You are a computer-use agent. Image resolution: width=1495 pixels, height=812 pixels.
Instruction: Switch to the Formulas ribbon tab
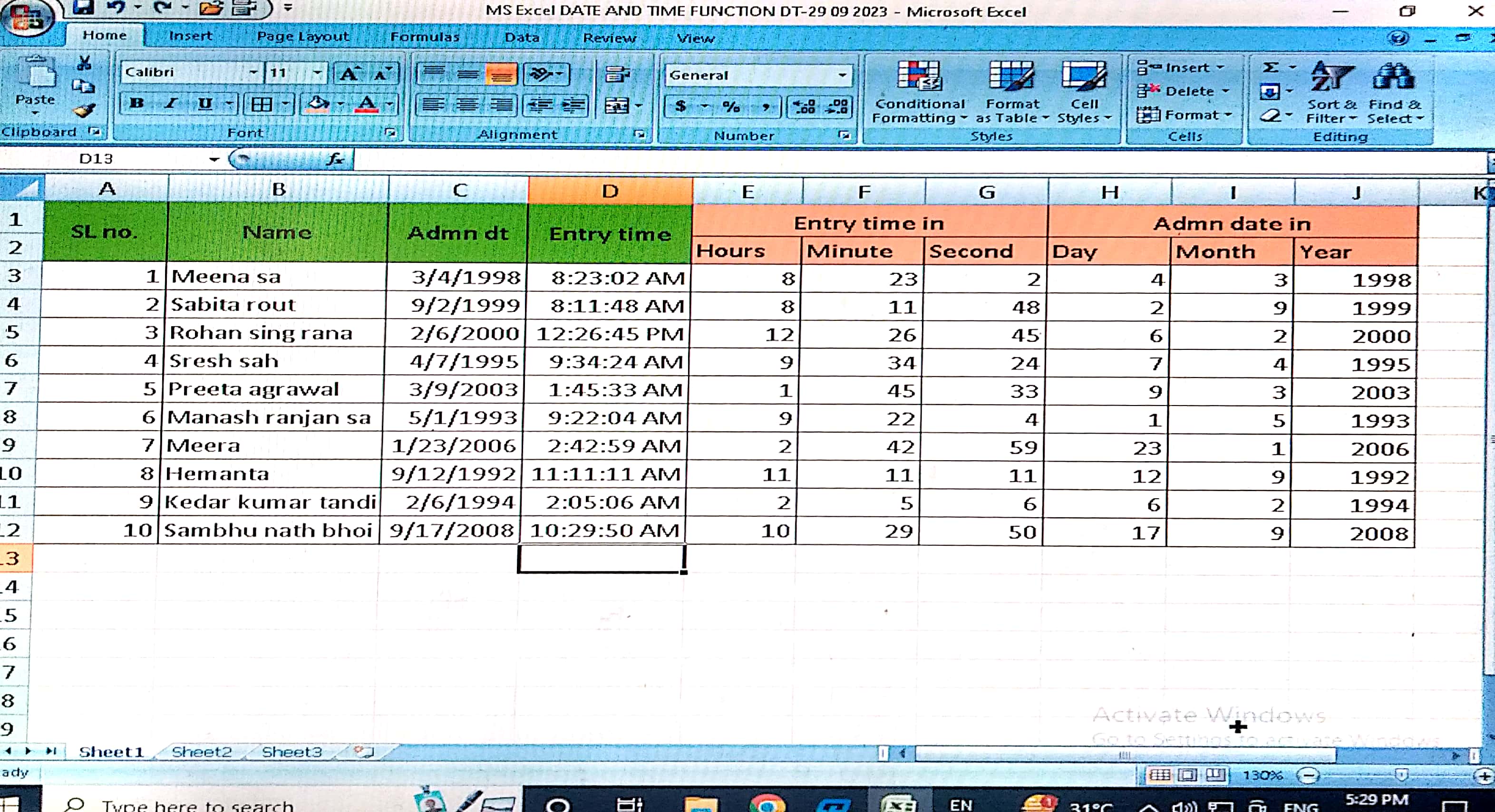(425, 37)
